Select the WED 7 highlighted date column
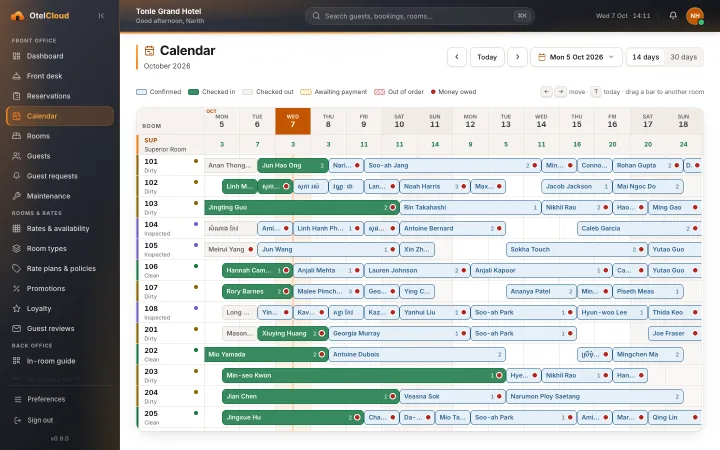The height and width of the screenshot is (450, 720). click(293, 121)
